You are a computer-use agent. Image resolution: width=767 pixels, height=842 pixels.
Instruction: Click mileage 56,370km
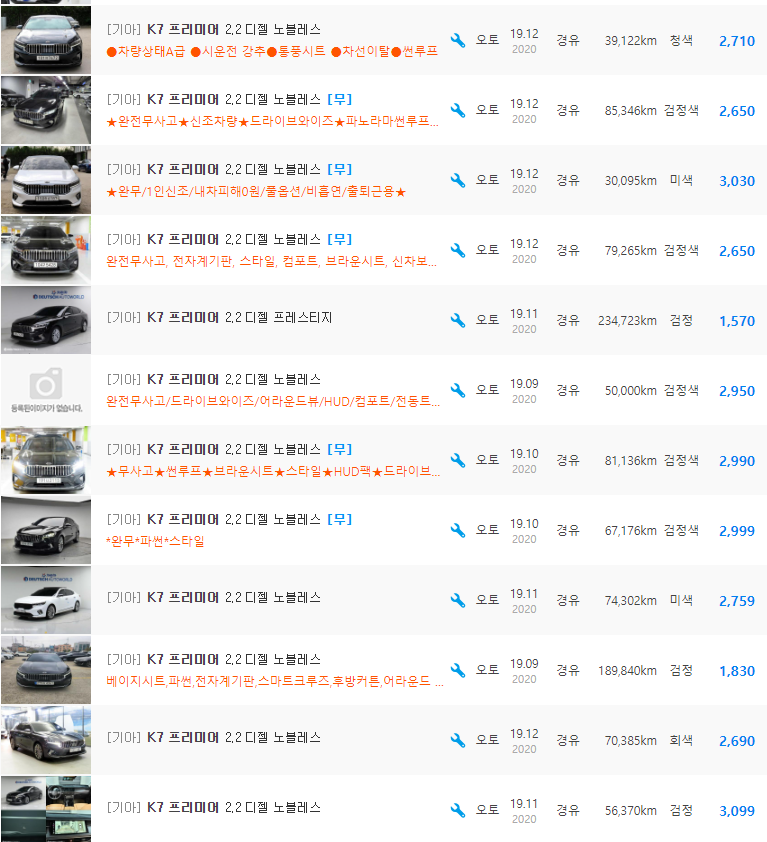(x=631, y=811)
